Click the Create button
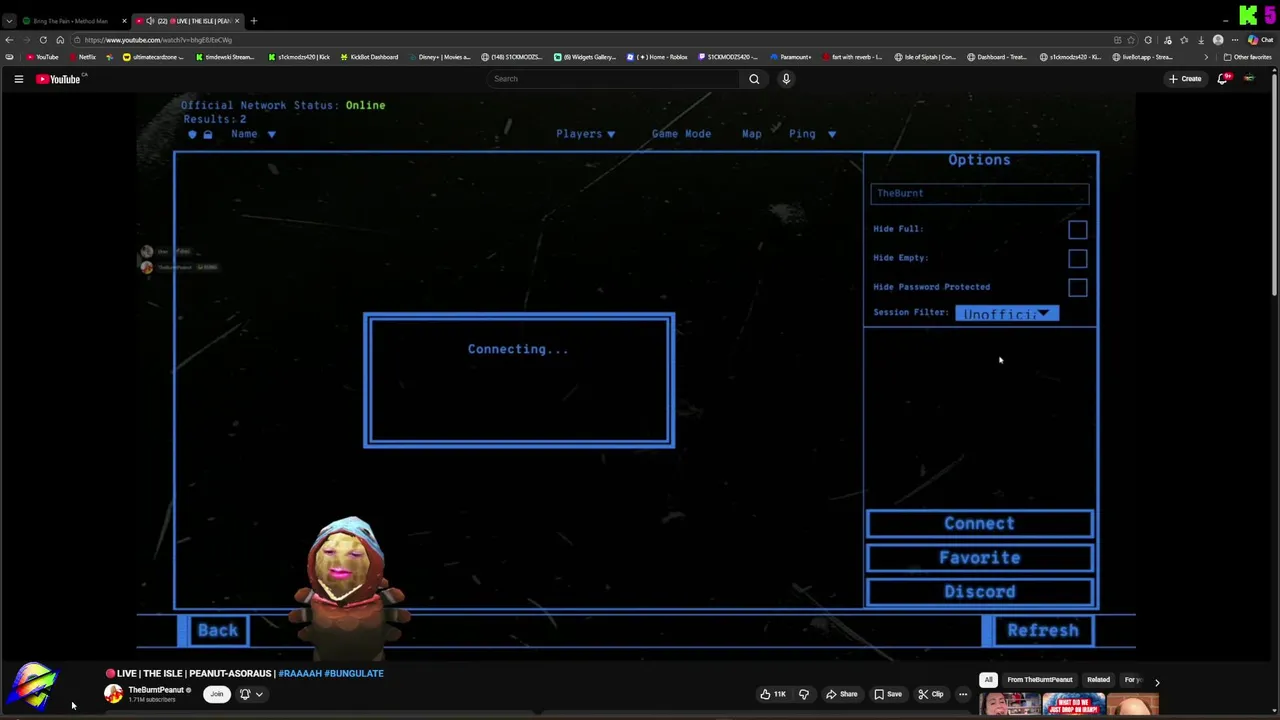The height and width of the screenshot is (720, 1280). 1185,79
